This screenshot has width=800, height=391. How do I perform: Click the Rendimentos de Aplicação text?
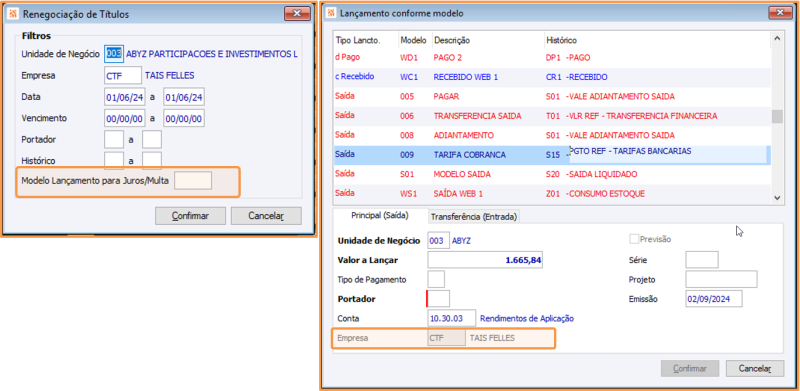527,319
